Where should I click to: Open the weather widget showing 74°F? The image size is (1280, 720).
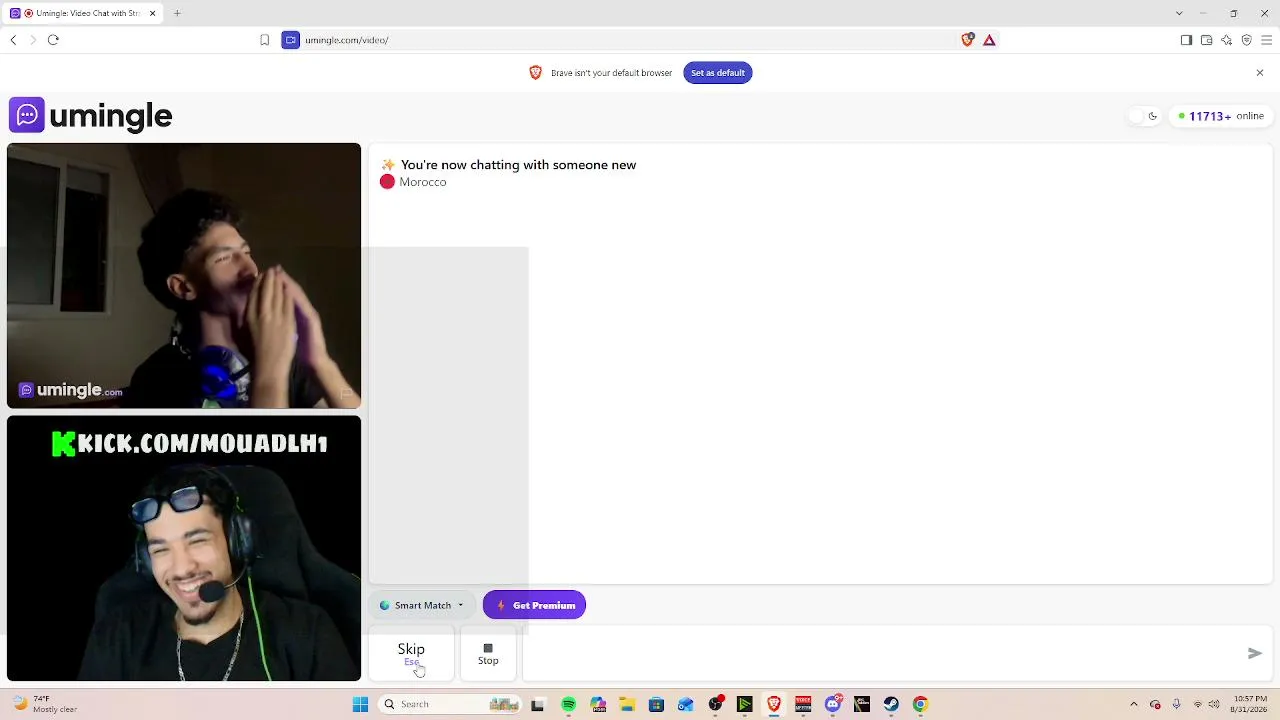coord(44,704)
